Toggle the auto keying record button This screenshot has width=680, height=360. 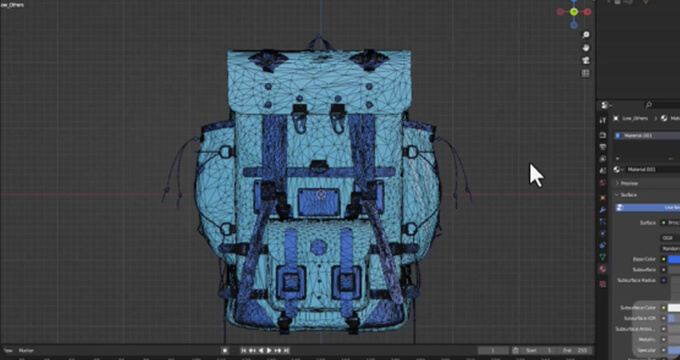225,350
